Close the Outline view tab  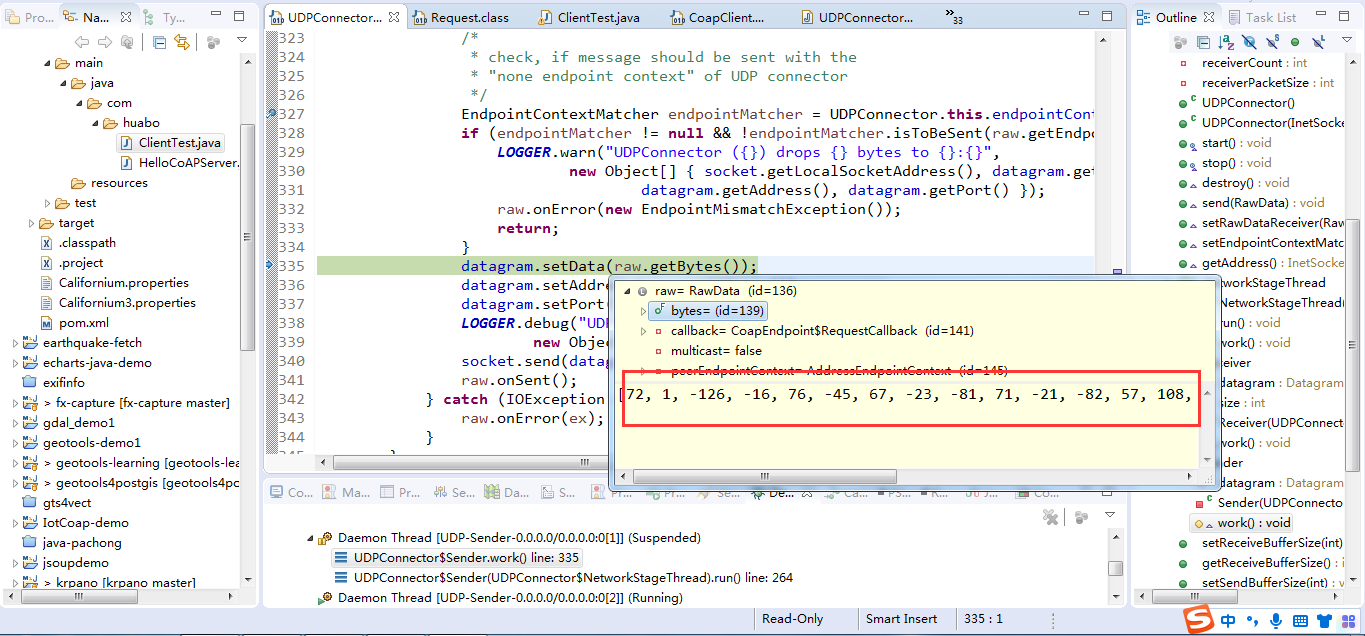click(1208, 17)
